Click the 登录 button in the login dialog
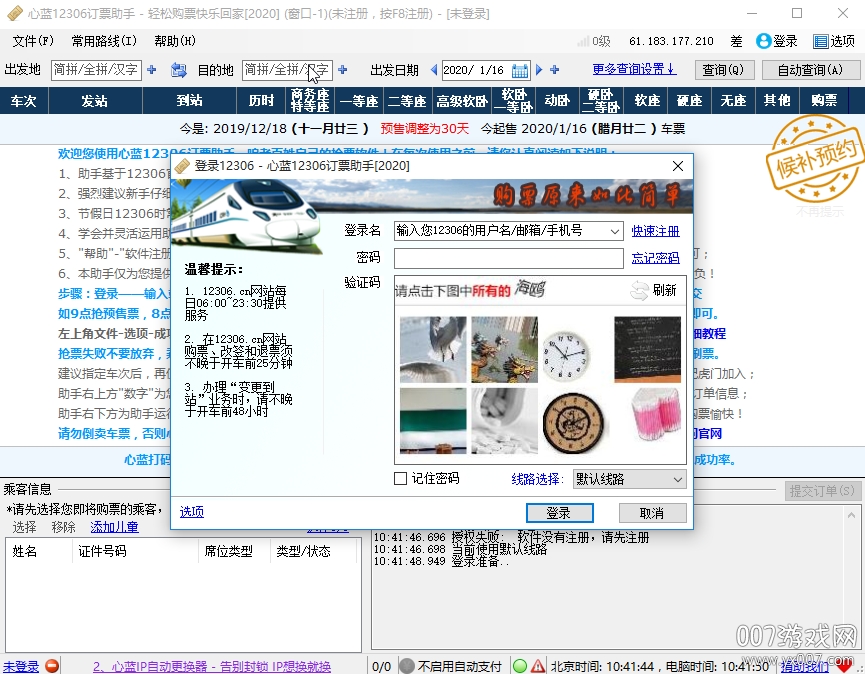This screenshot has width=865, height=674. pos(559,511)
